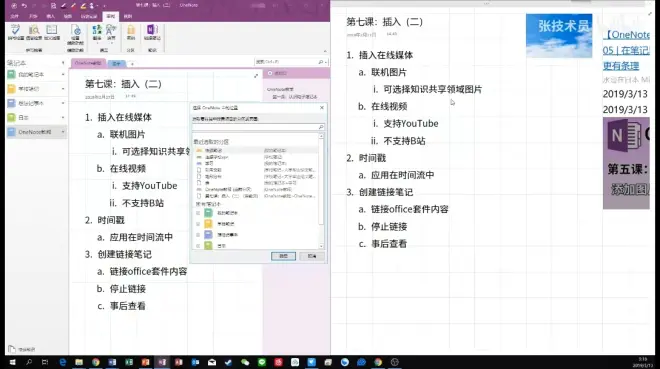Select the yellow highlighter in the quick access toolbar

tap(83, 6)
